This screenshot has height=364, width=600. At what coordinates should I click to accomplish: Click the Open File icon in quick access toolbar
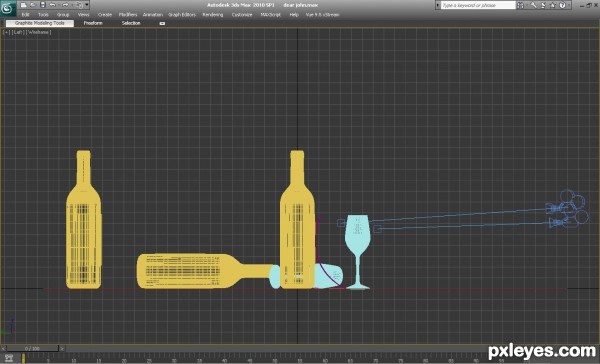[x=33, y=5]
